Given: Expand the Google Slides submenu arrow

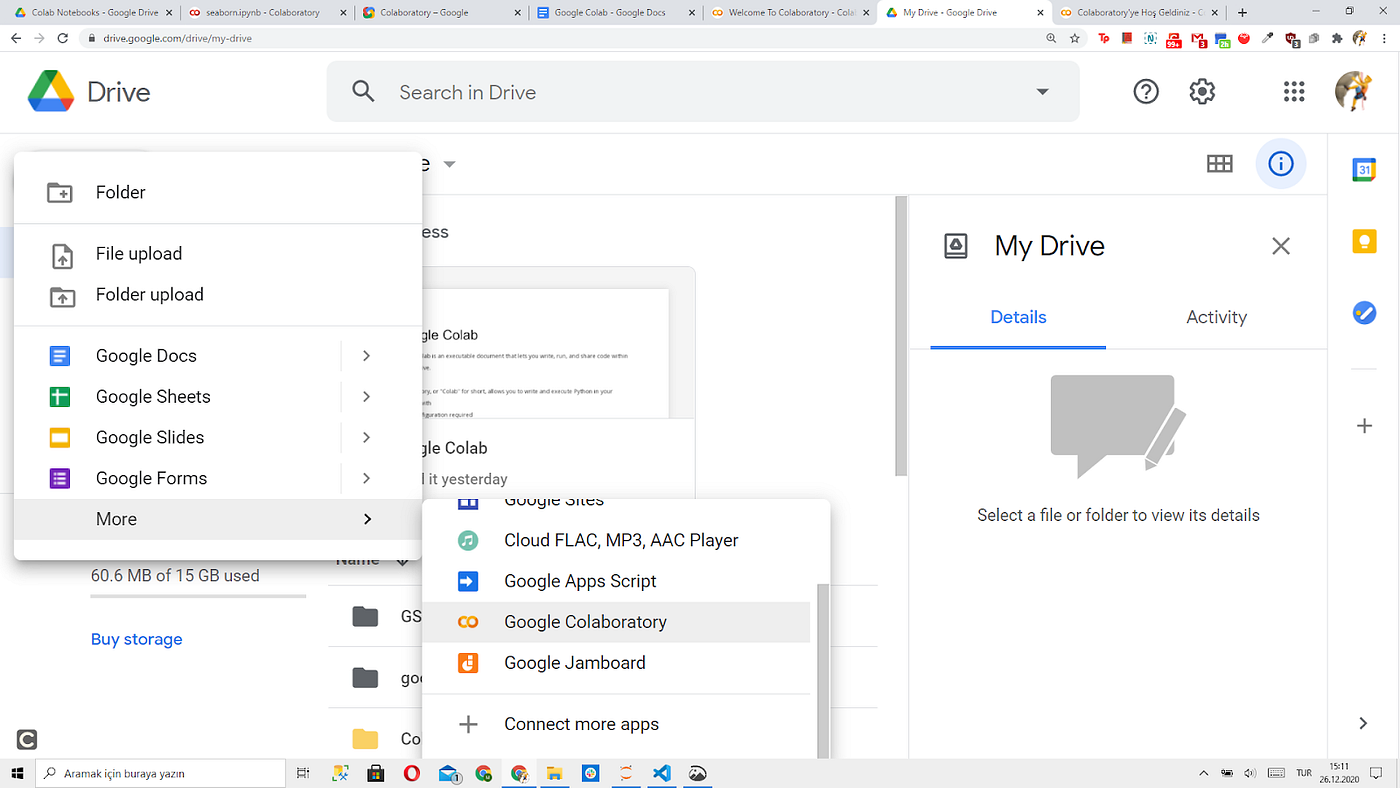Looking at the screenshot, I should (x=367, y=438).
